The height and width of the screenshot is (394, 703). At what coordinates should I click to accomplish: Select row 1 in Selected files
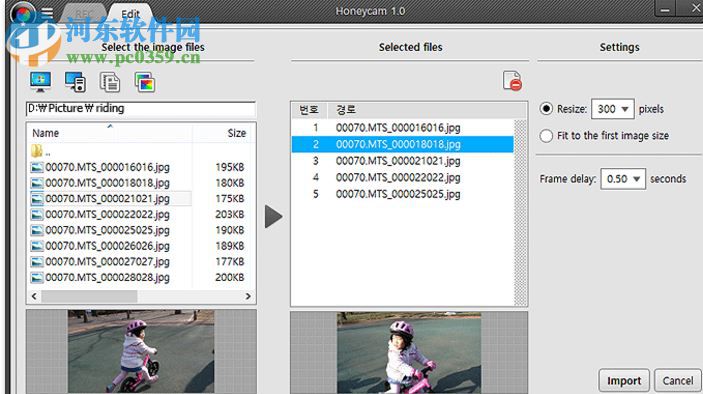click(x=402, y=128)
